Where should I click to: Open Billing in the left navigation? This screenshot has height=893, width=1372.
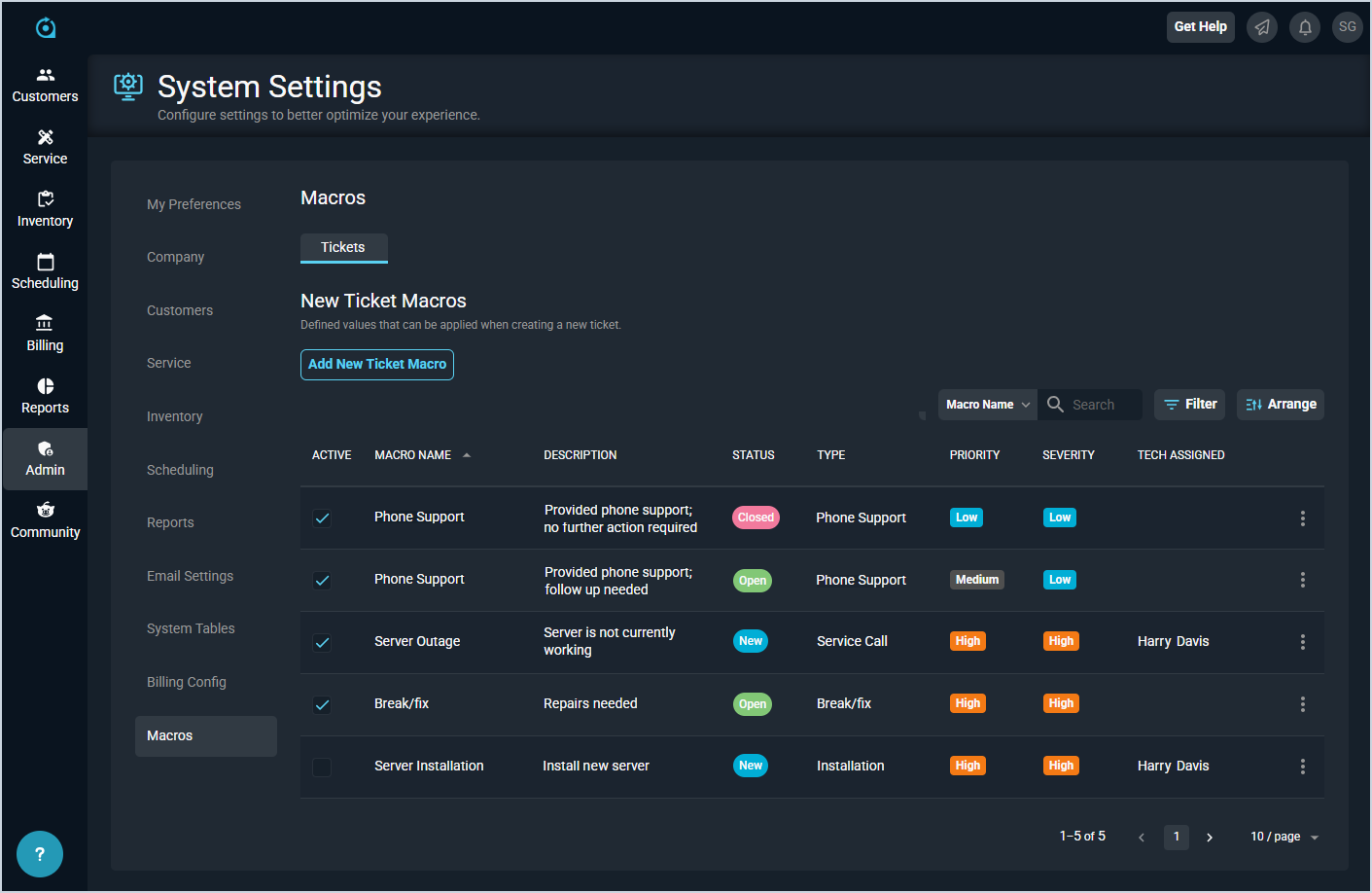(45, 335)
